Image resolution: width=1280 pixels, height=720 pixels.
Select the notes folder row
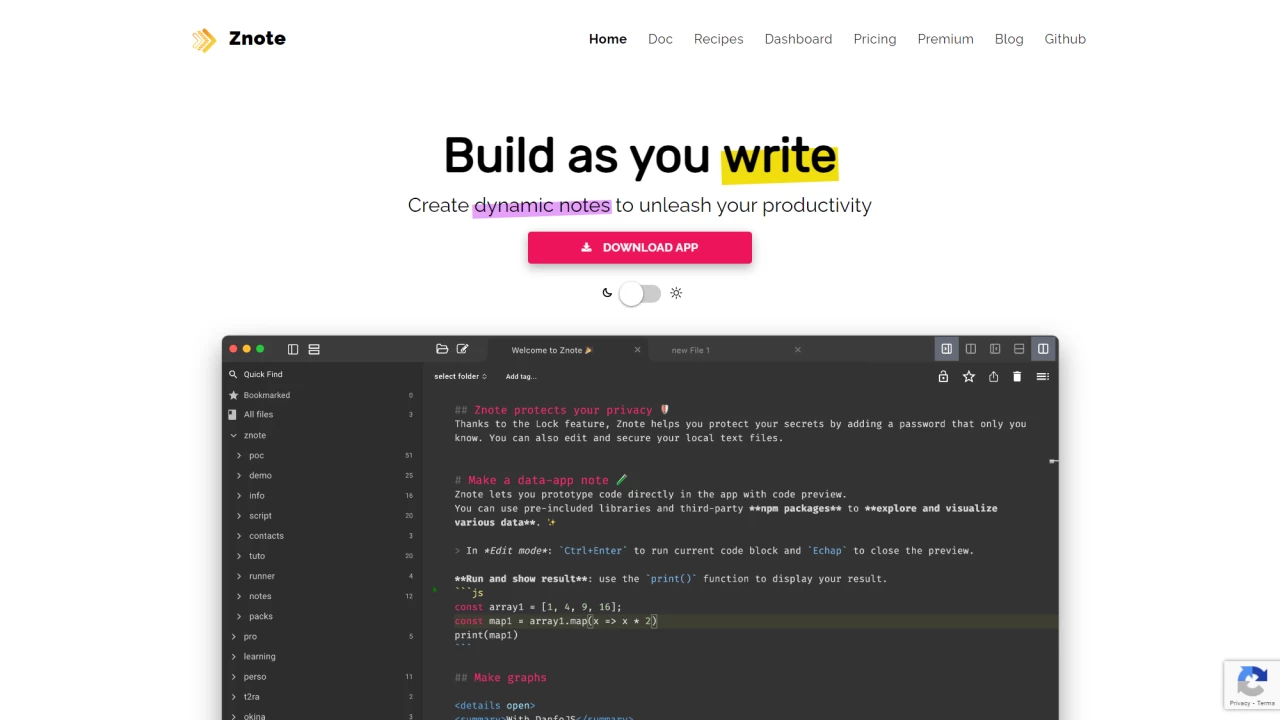tap(320, 596)
